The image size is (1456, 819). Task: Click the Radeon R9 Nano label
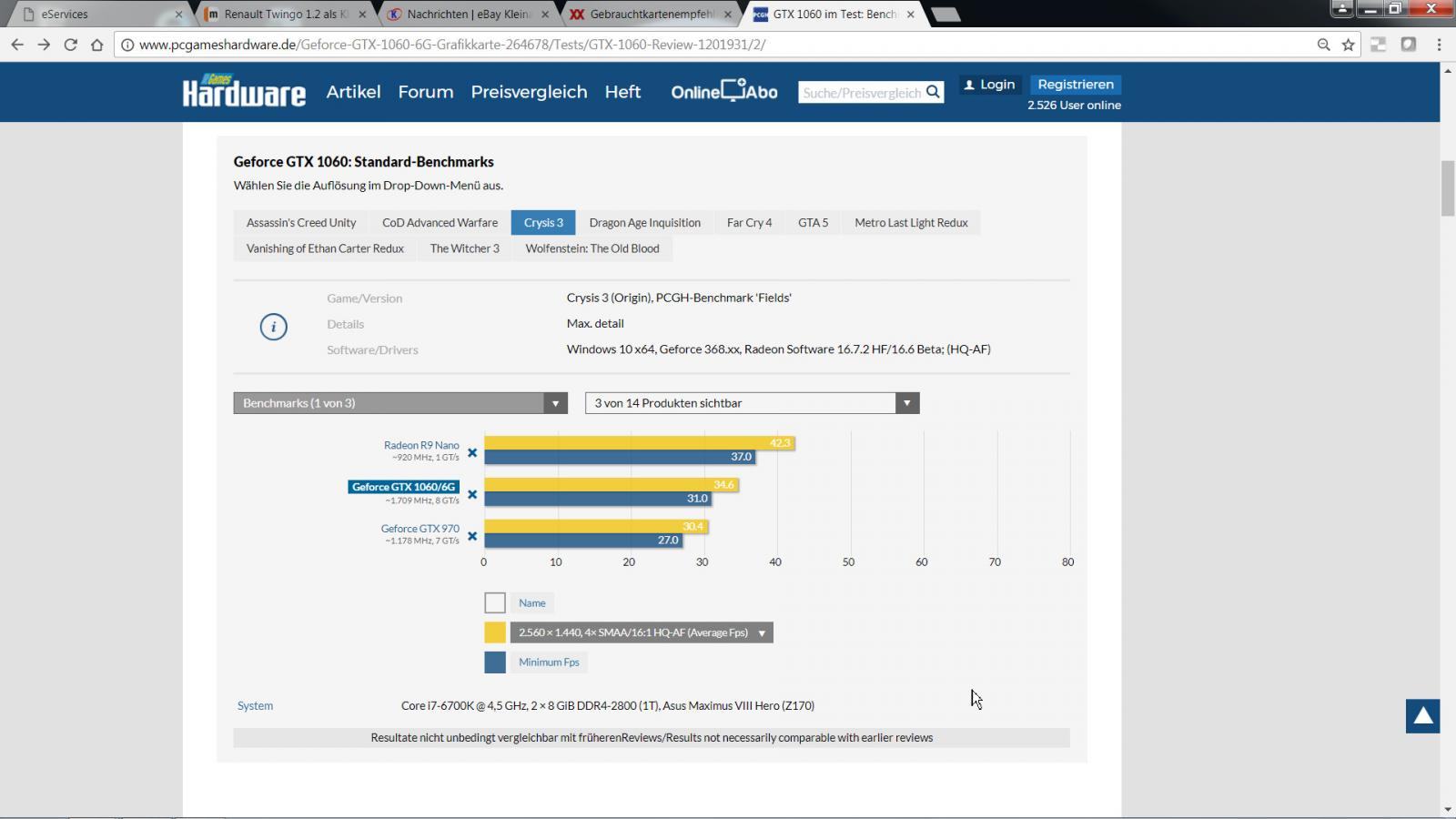[x=421, y=445]
